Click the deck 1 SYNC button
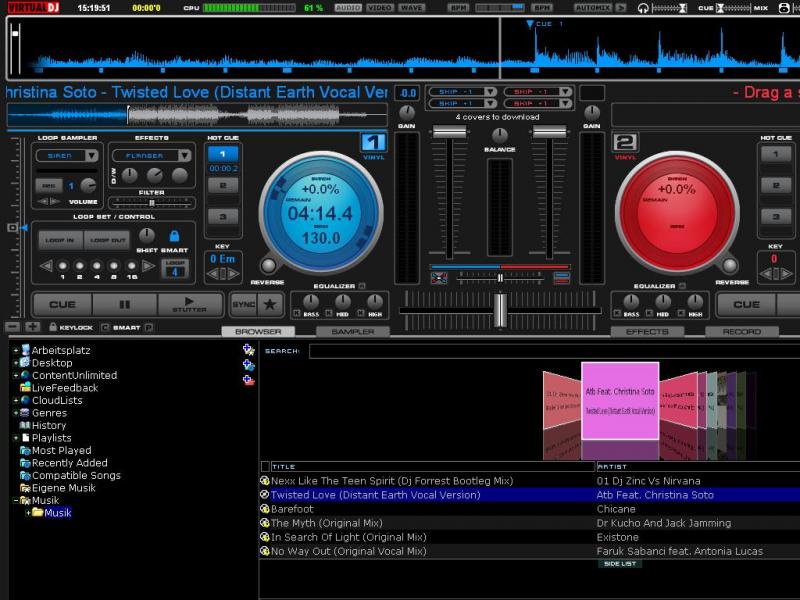Image resolution: width=800 pixels, height=600 pixels. click(x=244, y=304)
